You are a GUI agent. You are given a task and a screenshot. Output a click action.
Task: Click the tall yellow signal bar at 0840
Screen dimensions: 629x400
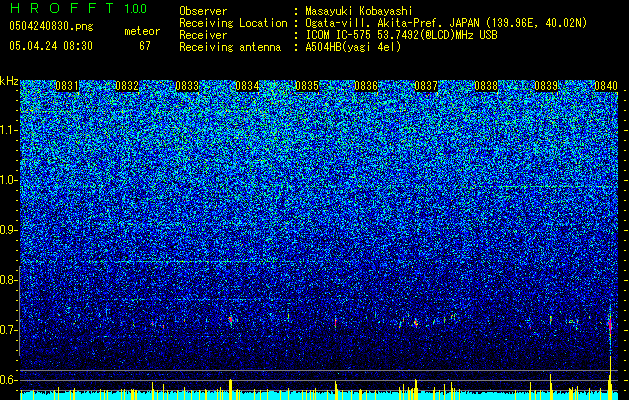[610, 377]
